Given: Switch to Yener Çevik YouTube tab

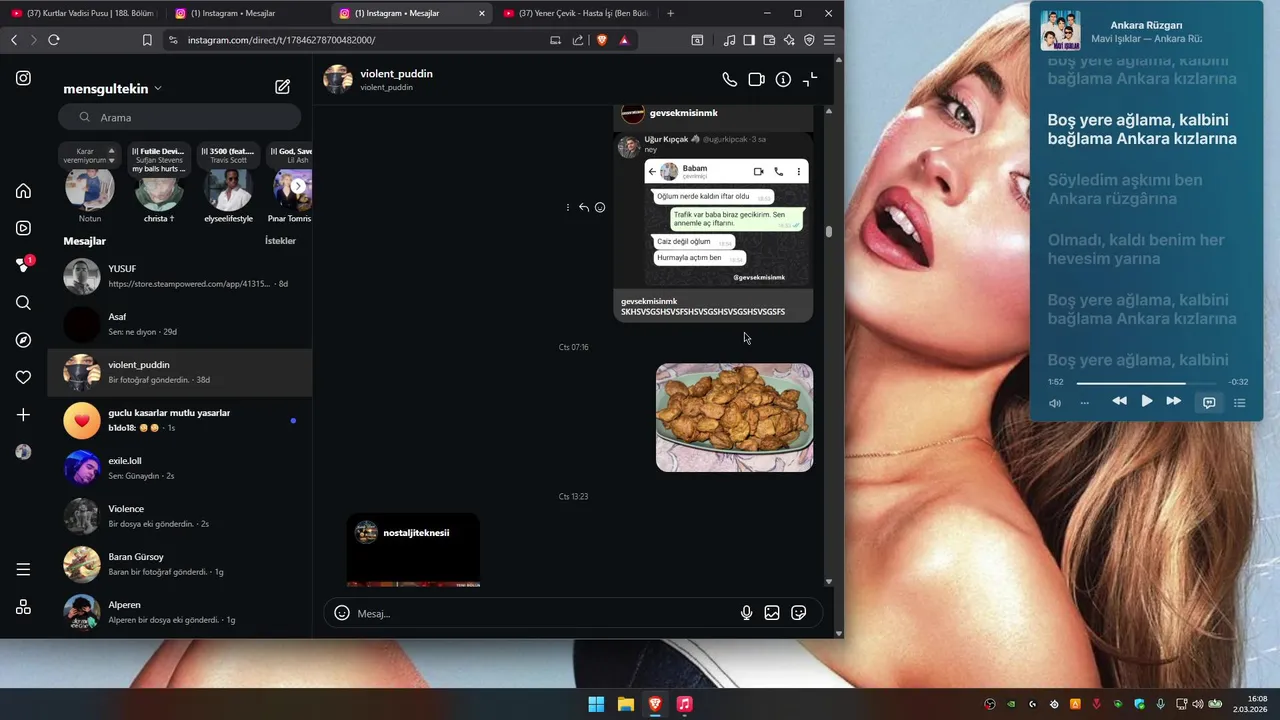Looking at the screenshot, I should [576, 13].
